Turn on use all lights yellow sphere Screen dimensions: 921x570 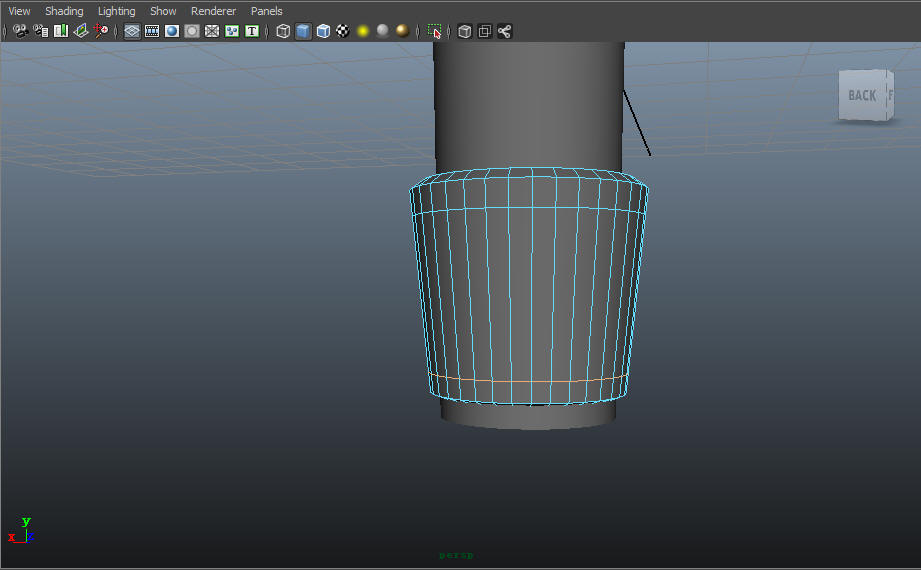[x=363, y=31]
